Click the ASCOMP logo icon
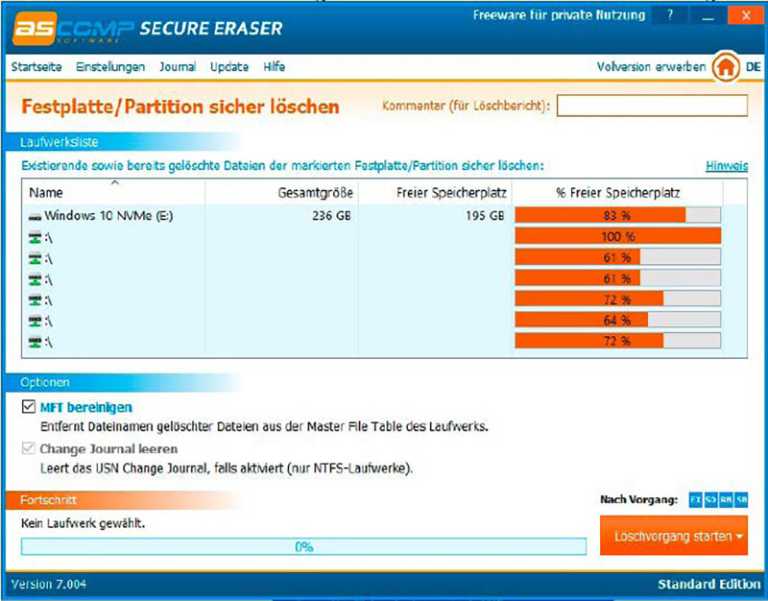This screenshot has height=601, width=768. [x=35, y=28]
